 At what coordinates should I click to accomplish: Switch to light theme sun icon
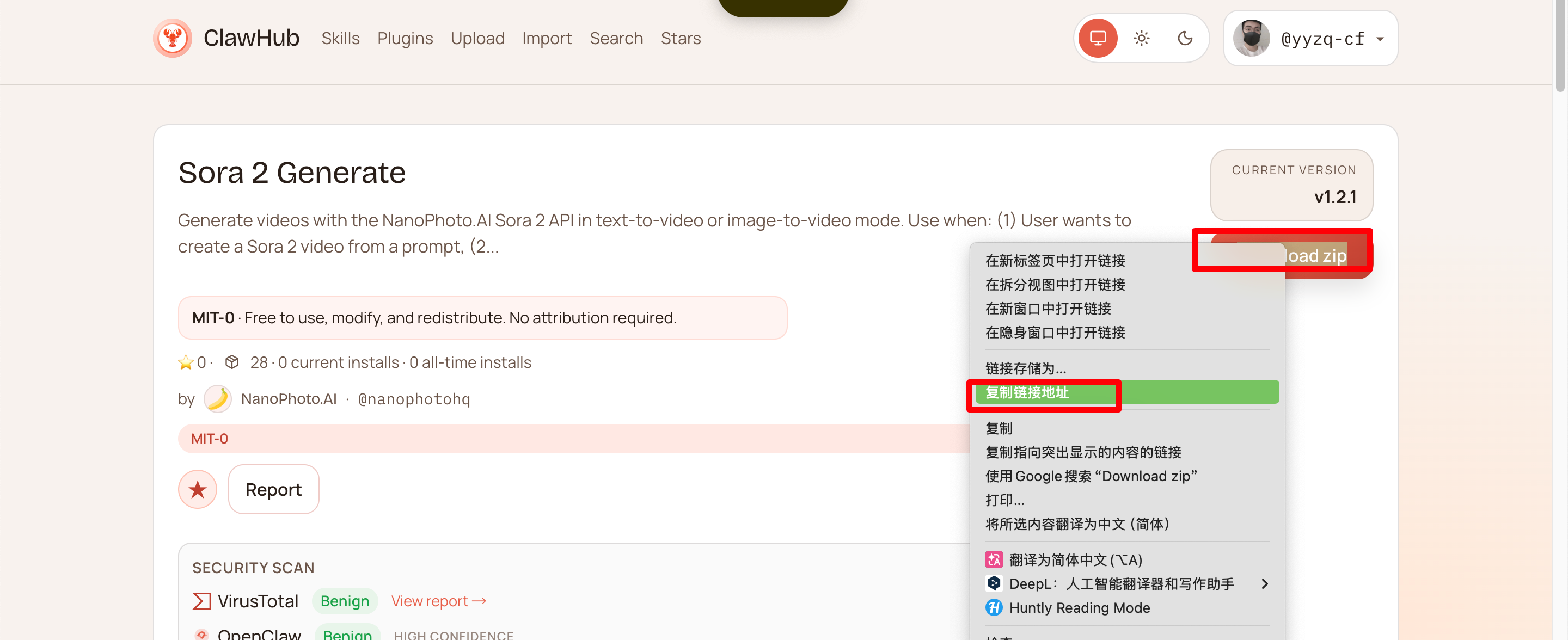1141,38
